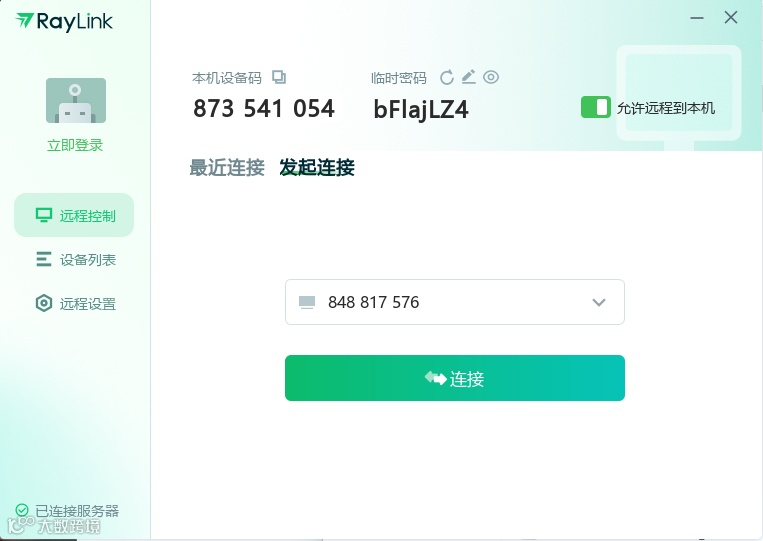The width and height of the screenshot is (763, 541).
Task: Open 远程控制 in sidebar
Action: (74, 215)
